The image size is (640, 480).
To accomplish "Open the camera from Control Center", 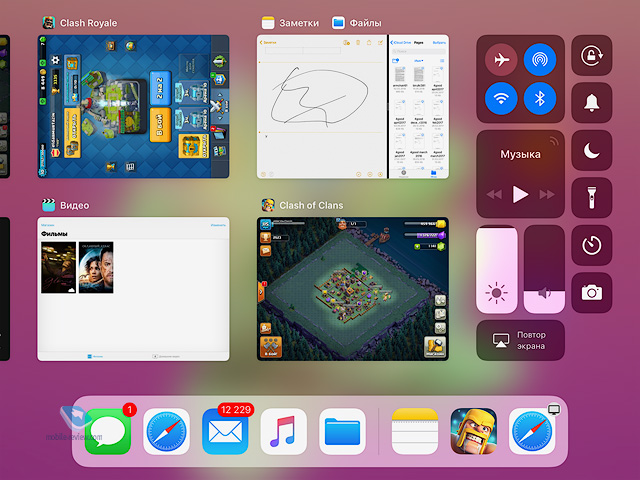I will pyautogui.click(x=591, y=293).
